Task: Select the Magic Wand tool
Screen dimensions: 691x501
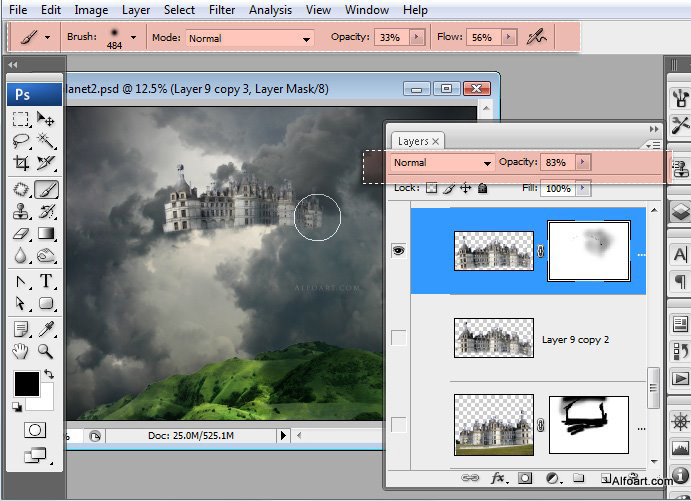Action: click(x=46, y=141)
